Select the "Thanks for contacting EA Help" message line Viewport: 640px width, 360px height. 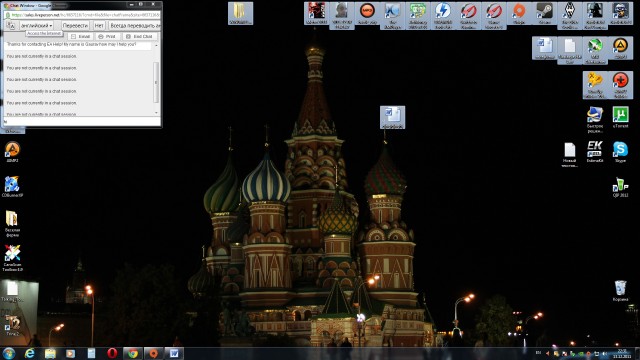71,44
